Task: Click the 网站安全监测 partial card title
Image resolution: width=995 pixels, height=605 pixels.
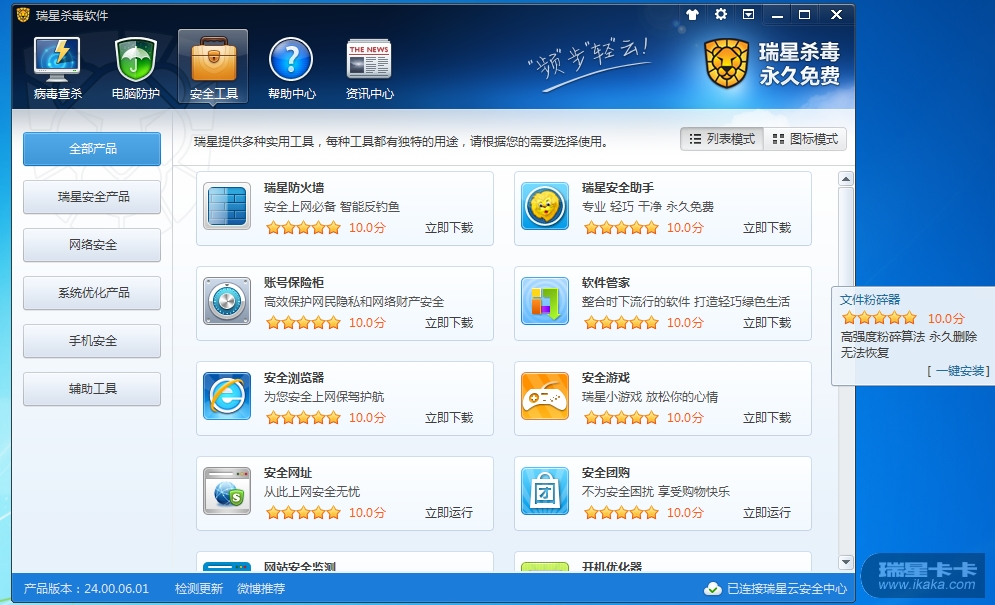Action: (x=300, y=566)
